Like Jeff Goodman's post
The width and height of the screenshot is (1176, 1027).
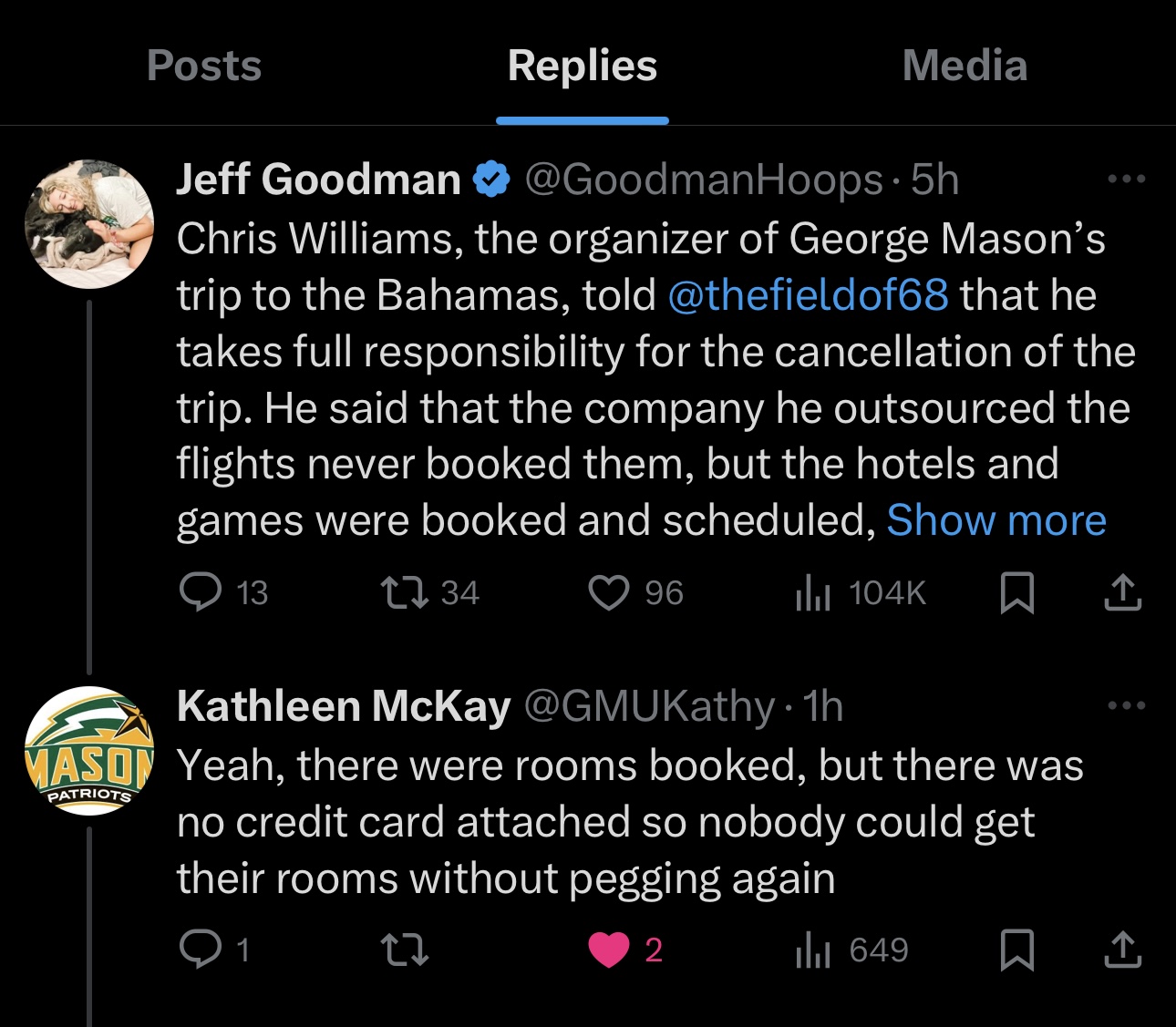(x=609, y=592)
